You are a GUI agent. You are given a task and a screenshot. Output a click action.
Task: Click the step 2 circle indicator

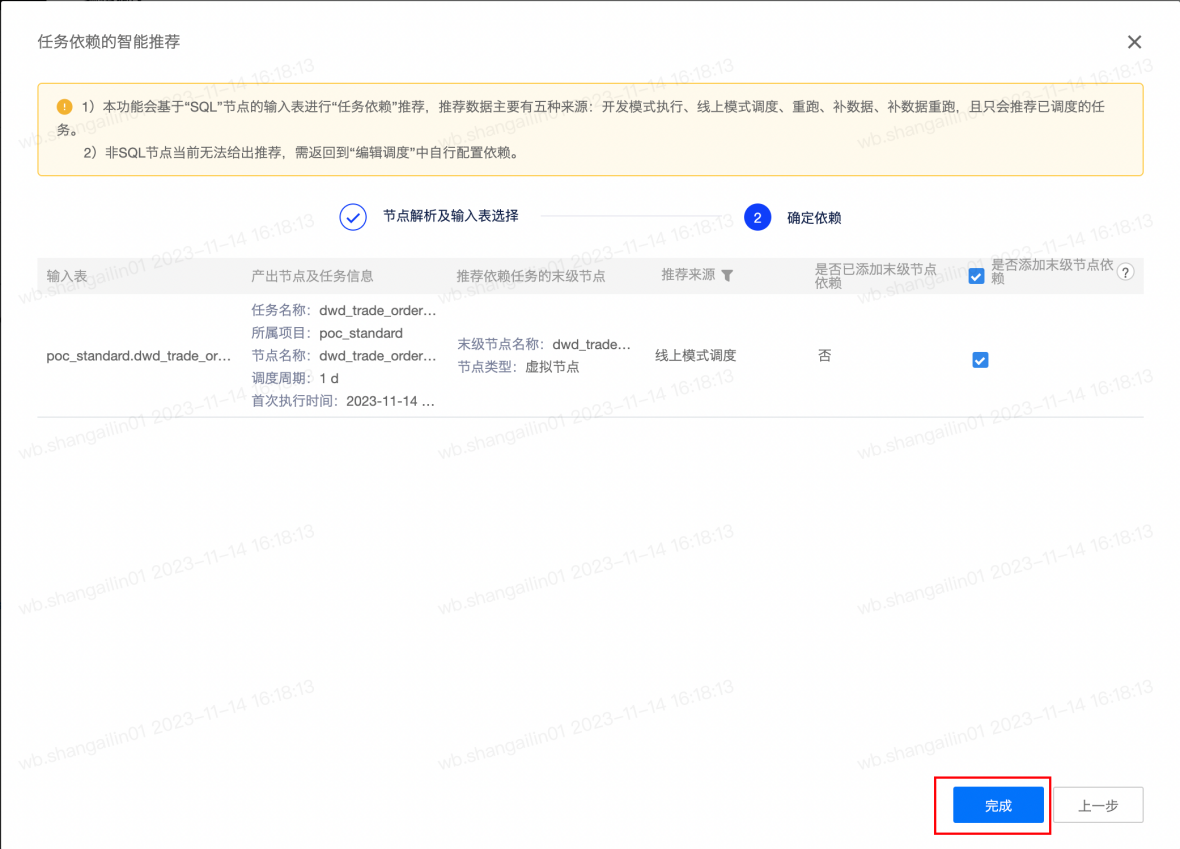[757, 217]
